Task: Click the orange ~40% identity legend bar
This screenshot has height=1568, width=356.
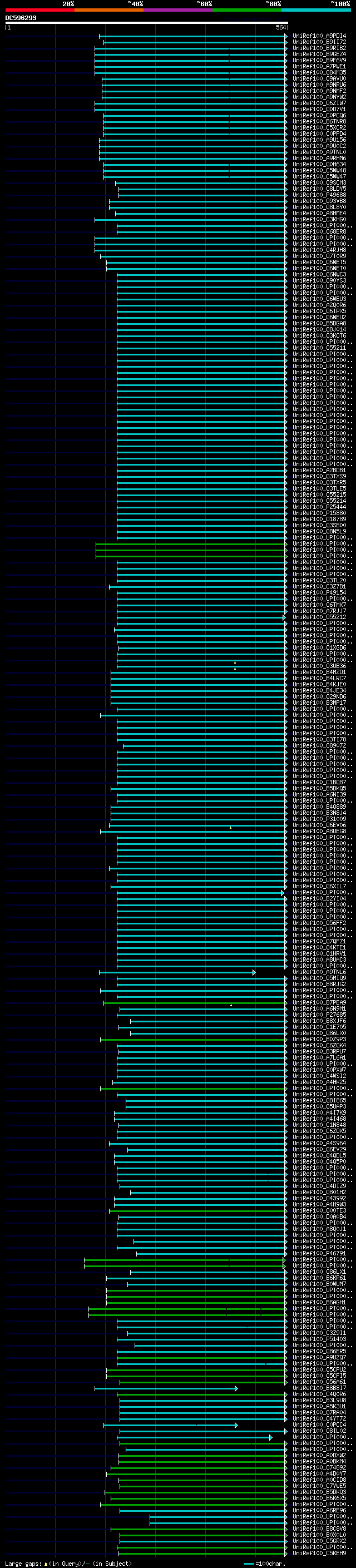Action: (x=109, y=10)
